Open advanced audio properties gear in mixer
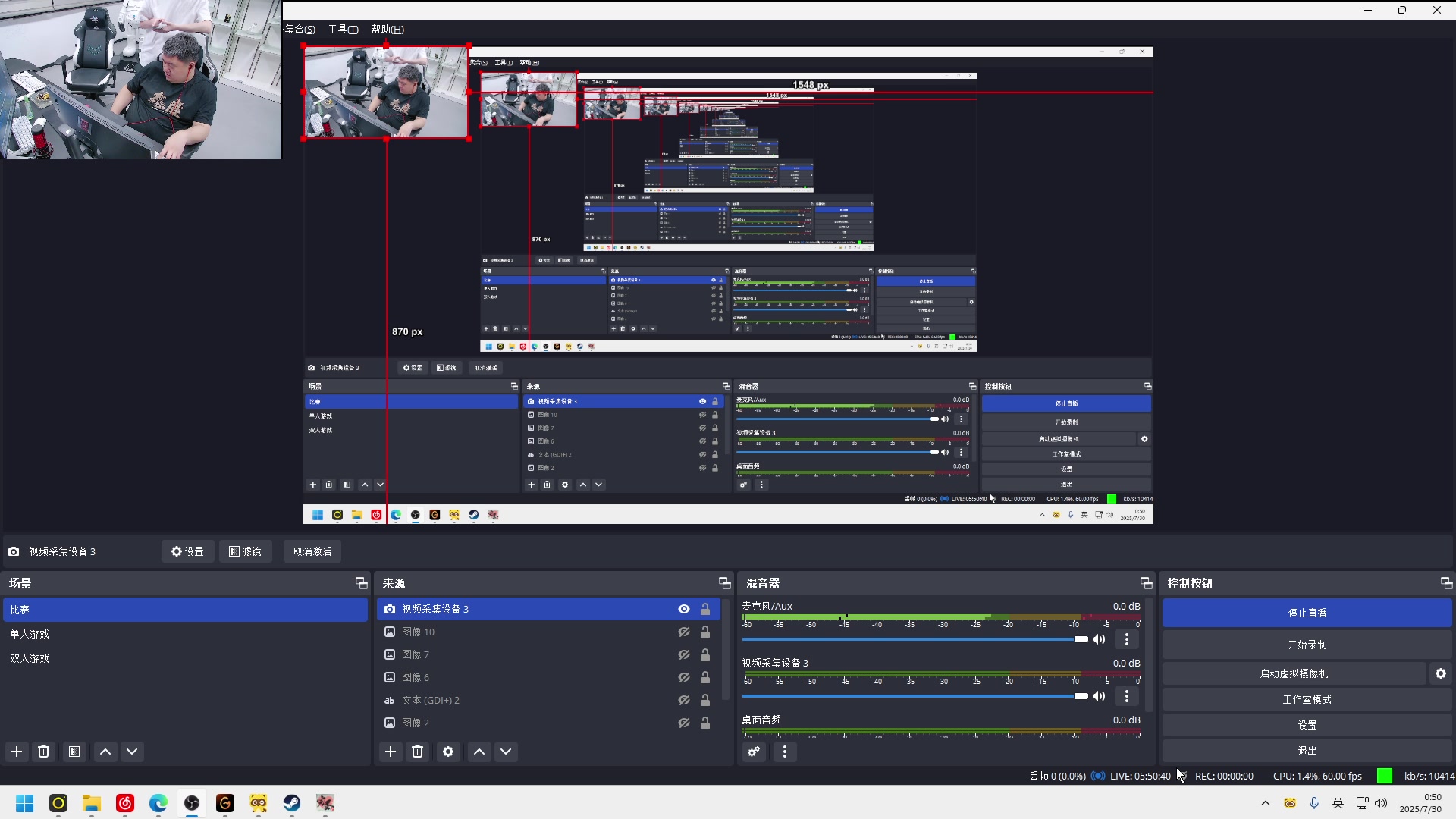Viewport: 1456px width, 819px height. [754, 752]
